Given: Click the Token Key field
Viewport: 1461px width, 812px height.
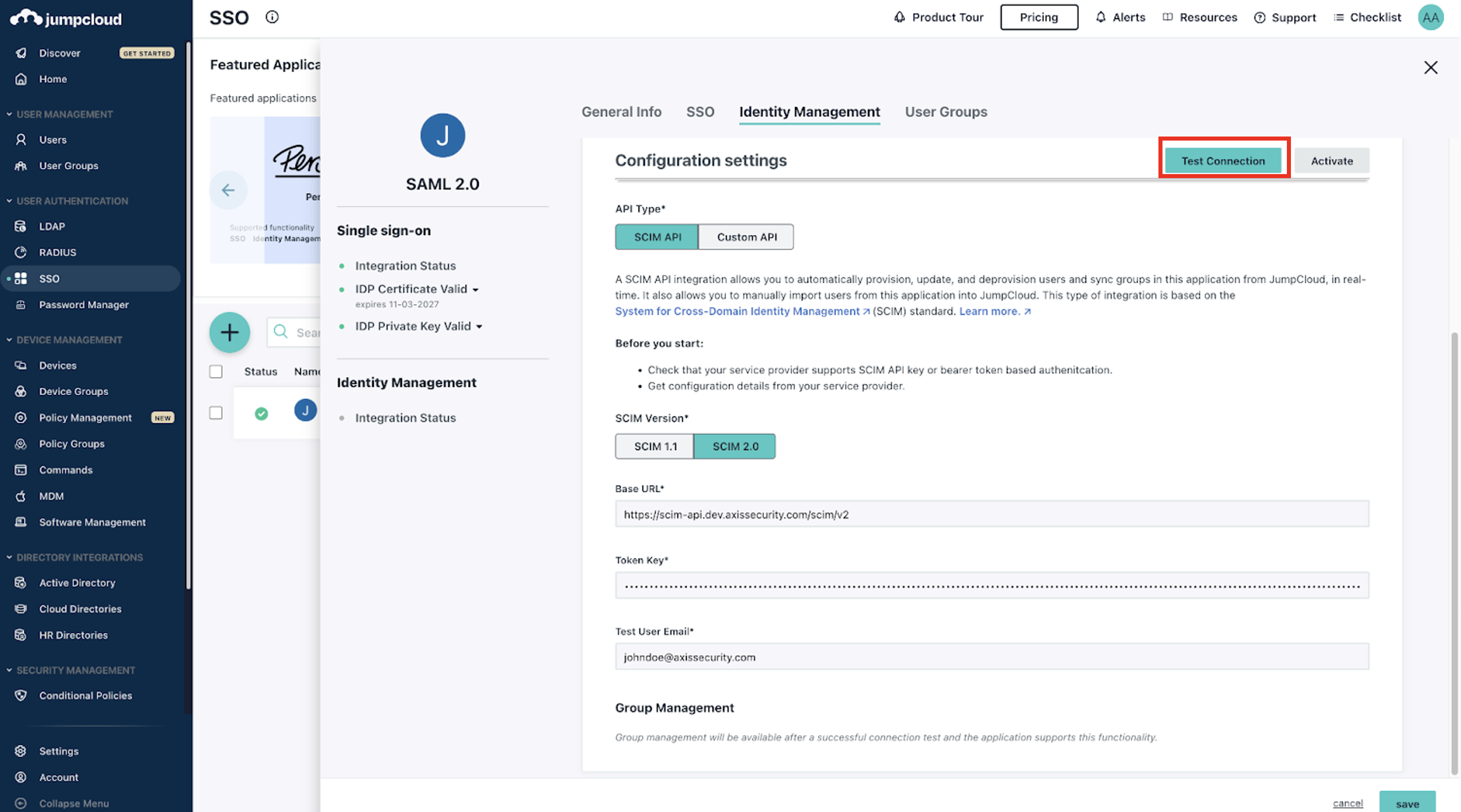Looking at the screenshot, I should (x=992, y=585).
